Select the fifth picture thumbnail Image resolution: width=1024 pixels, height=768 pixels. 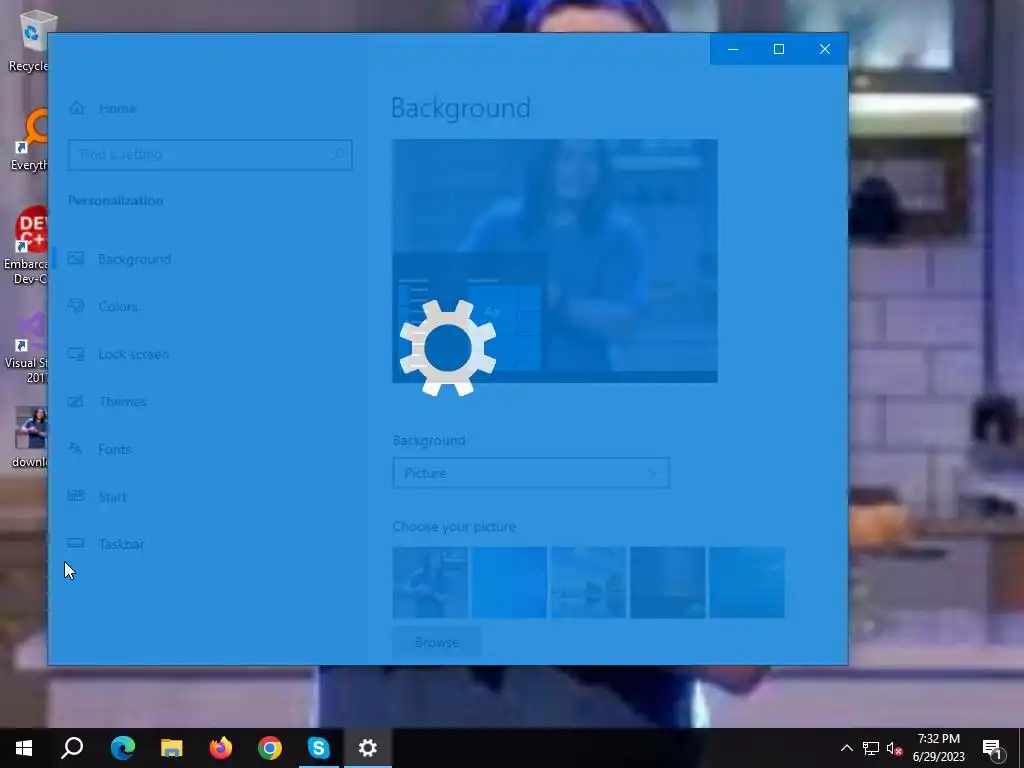pos(747,583)
